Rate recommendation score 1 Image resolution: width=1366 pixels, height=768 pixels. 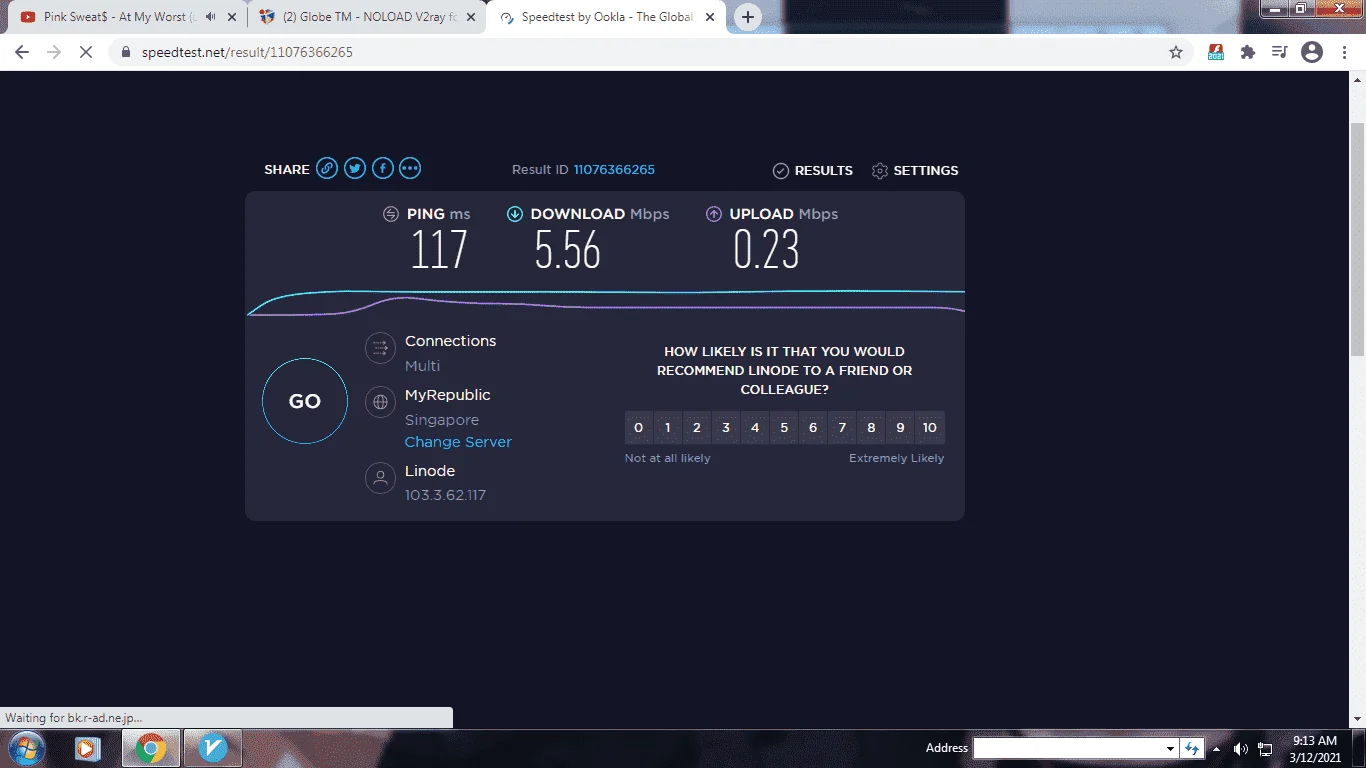click(x=668, y=428)
